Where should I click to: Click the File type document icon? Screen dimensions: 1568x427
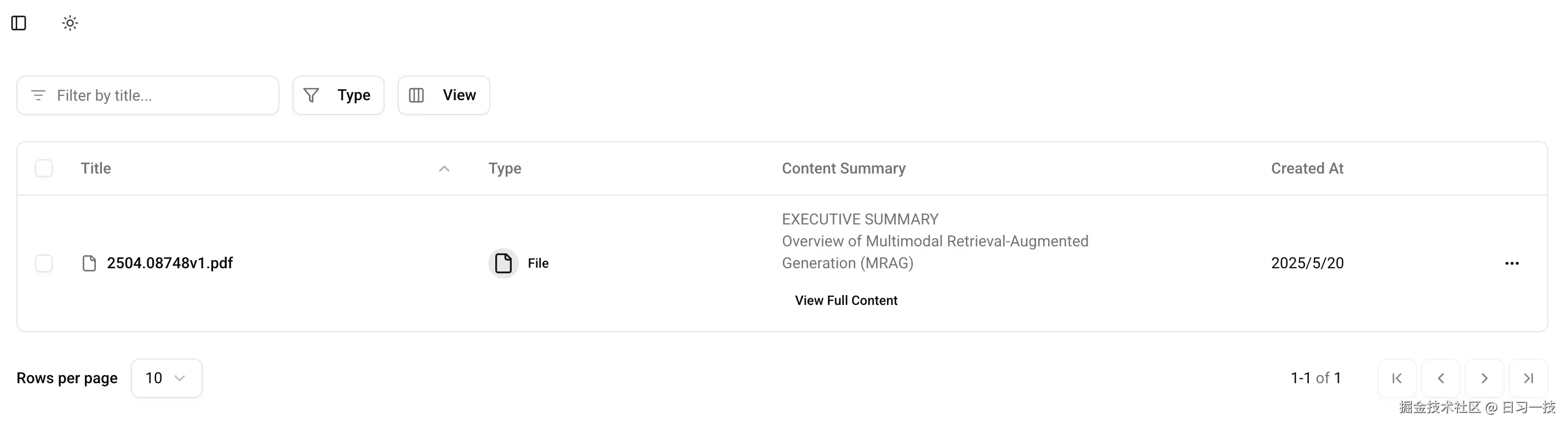(x=503, y=263)
